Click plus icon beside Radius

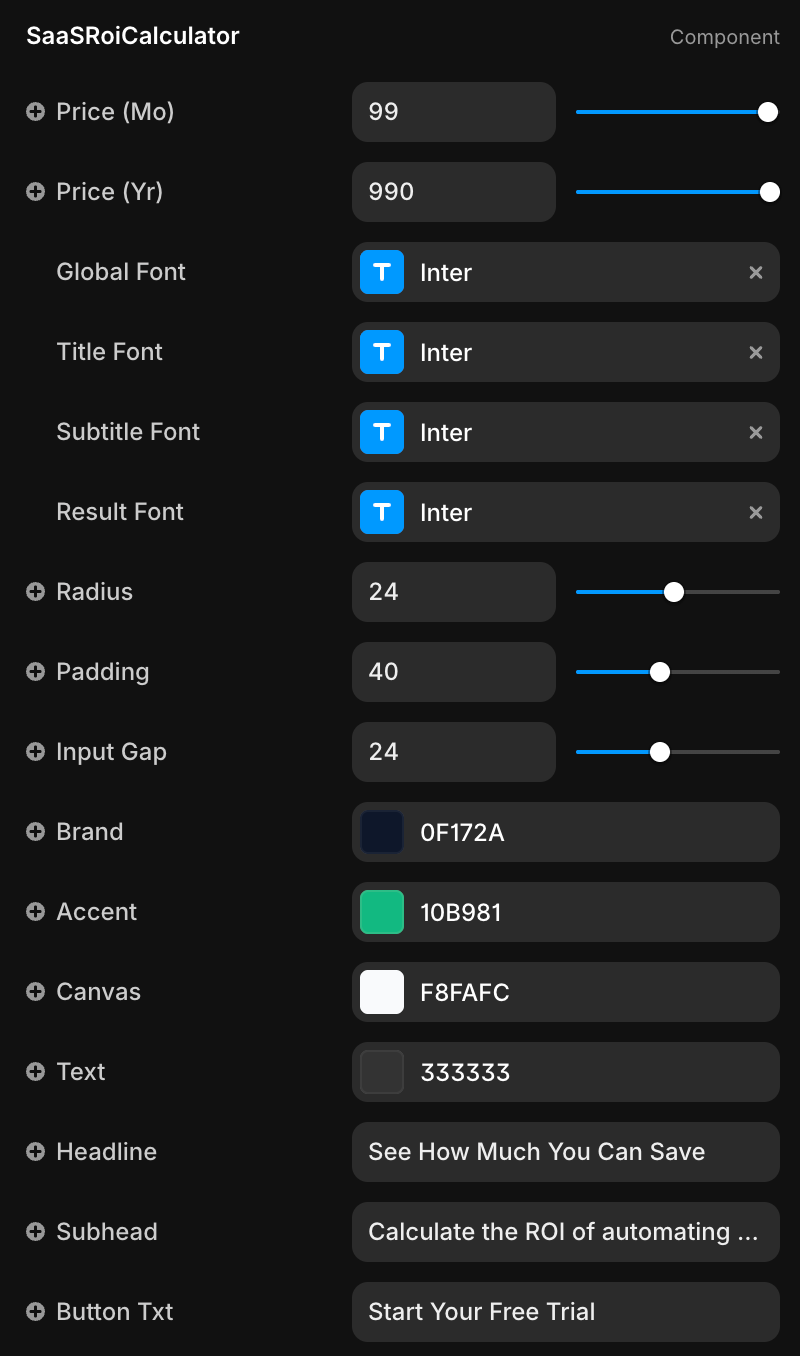click(x=35, y=592)
